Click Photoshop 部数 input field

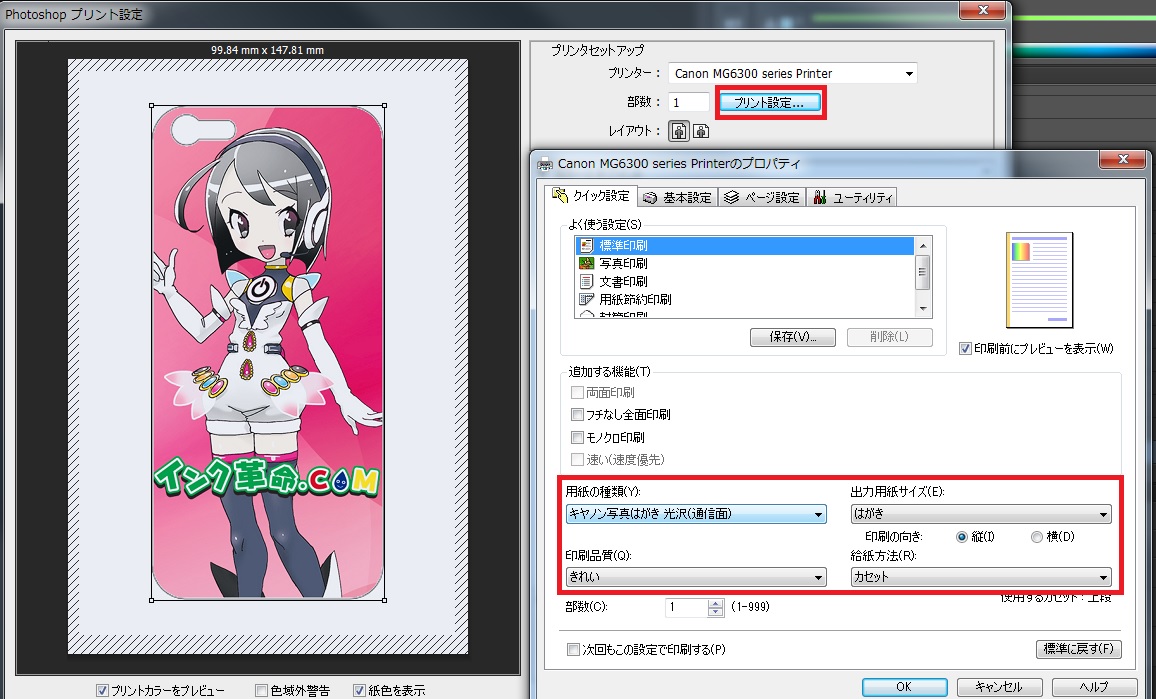coord(689,102)
